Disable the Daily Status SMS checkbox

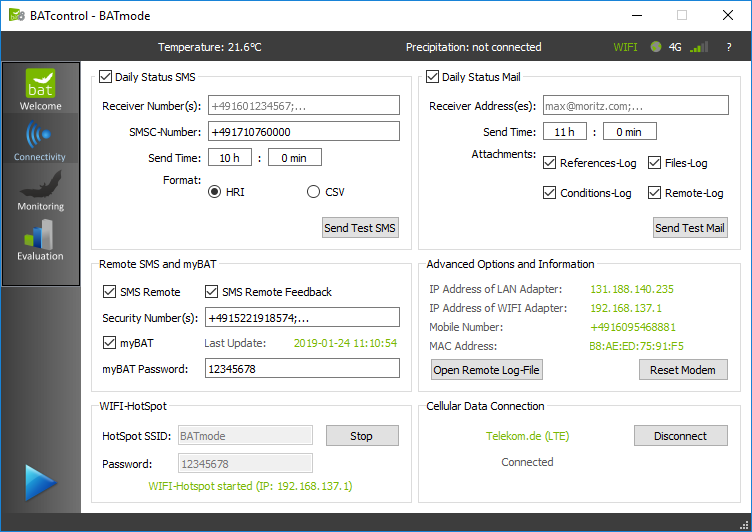click(x=106, y=77)
